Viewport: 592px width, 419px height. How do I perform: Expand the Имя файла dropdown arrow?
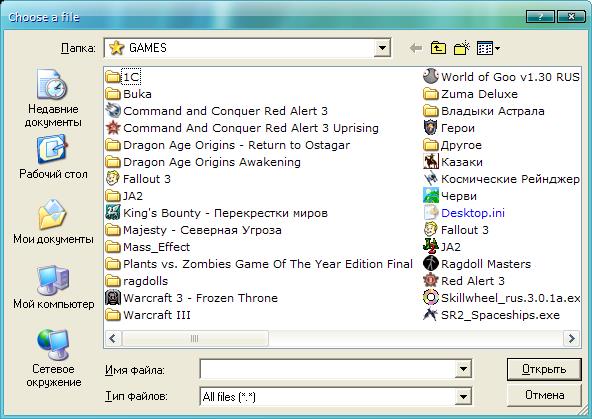463,369
